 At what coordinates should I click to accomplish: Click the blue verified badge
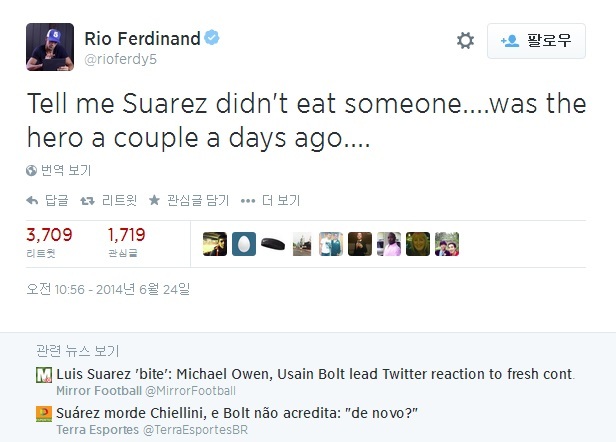[x=212, y=39]
